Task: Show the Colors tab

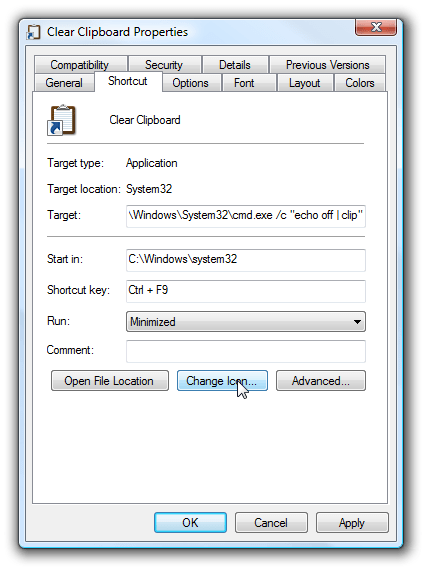Action: click(360, 83)
